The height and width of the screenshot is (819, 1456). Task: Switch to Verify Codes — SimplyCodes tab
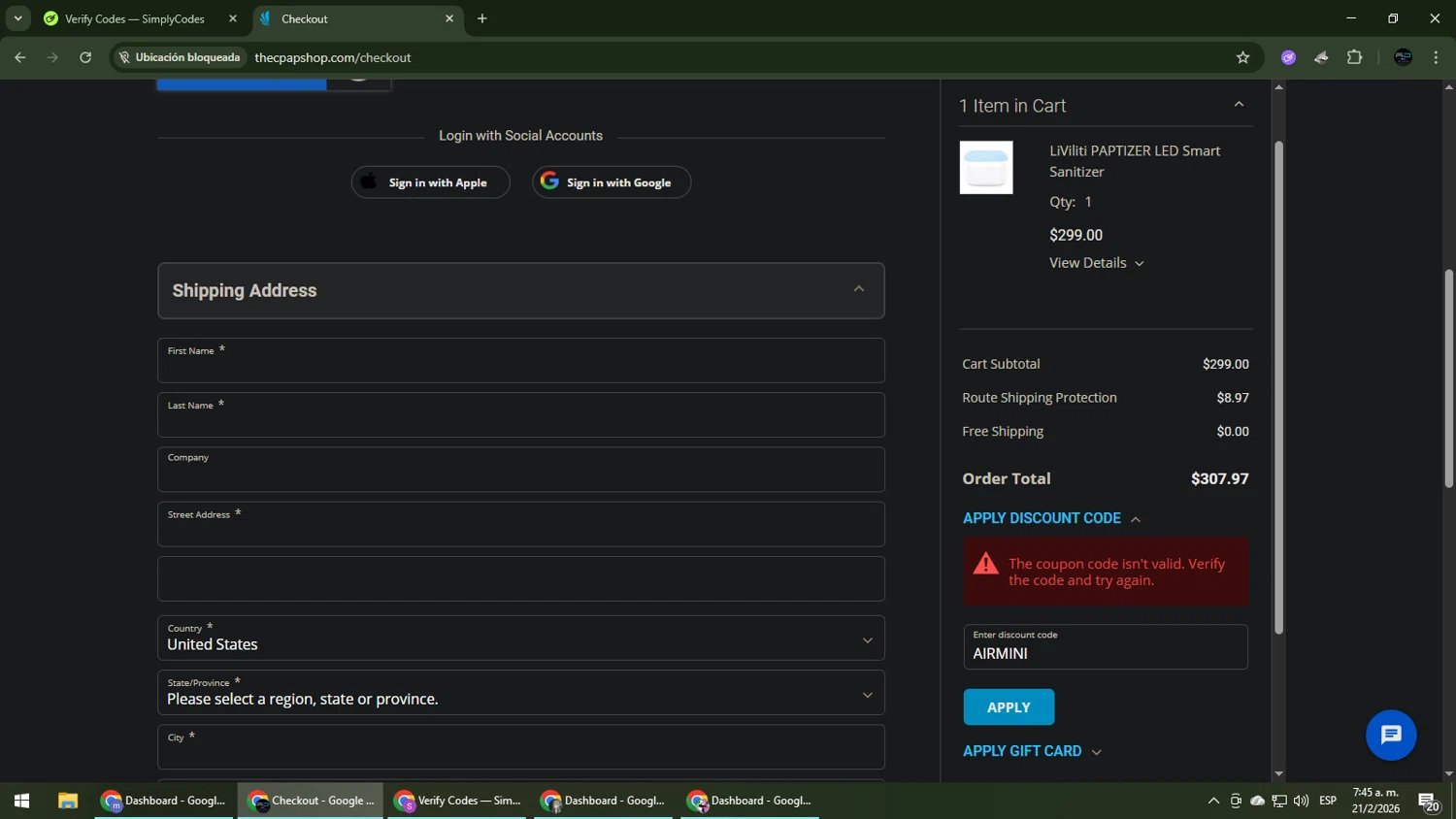click(134, 18)
